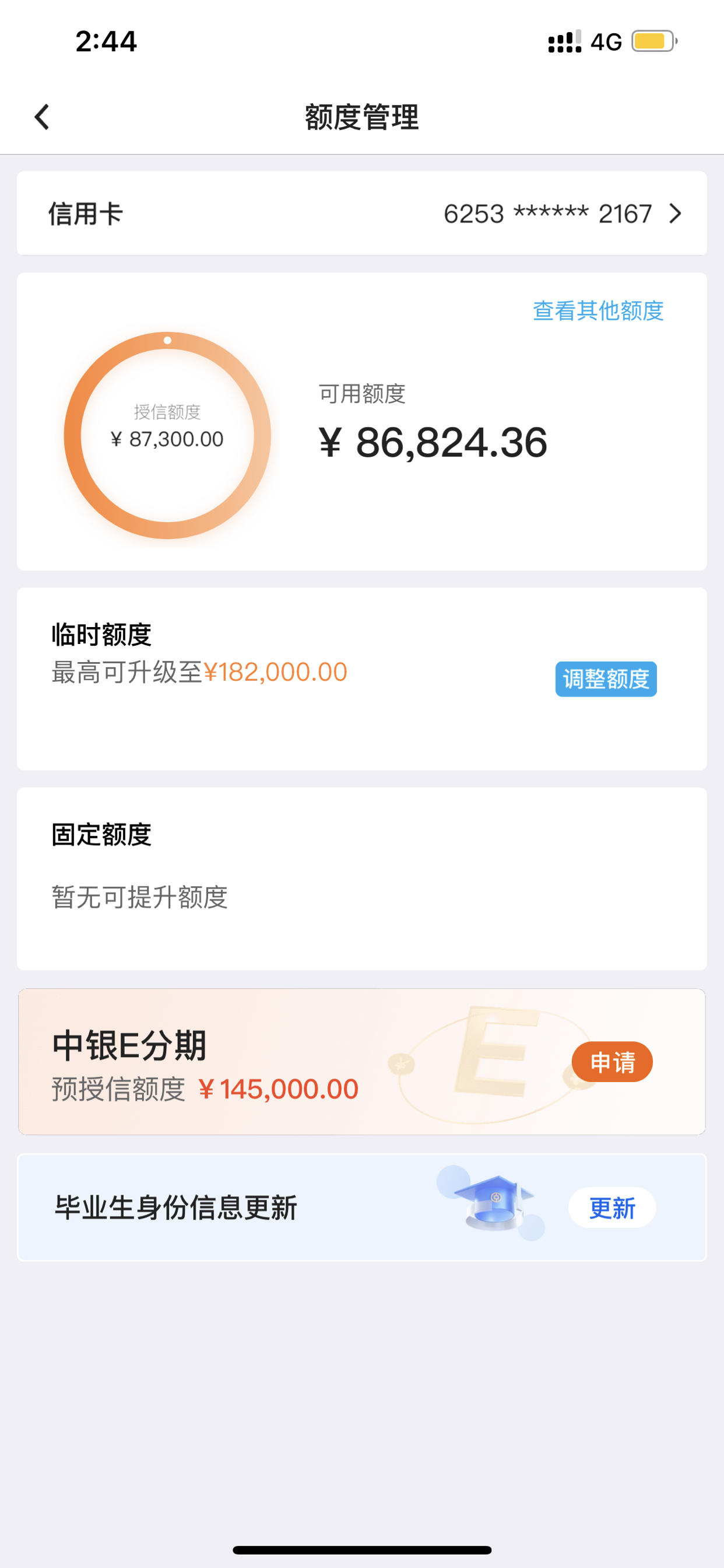Tap the 调整额度 button
724x1568 pixels.
coord(606,678)
